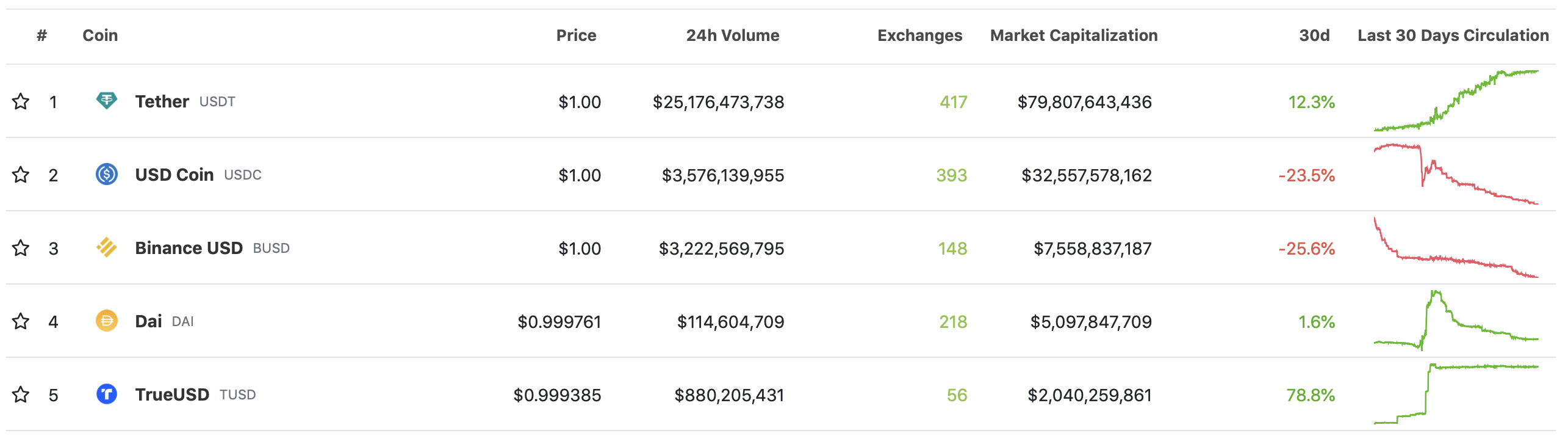Viewport: 1568px width, 436px height.
Task: Sort by Market Capitalization header
Action: 1073,35
